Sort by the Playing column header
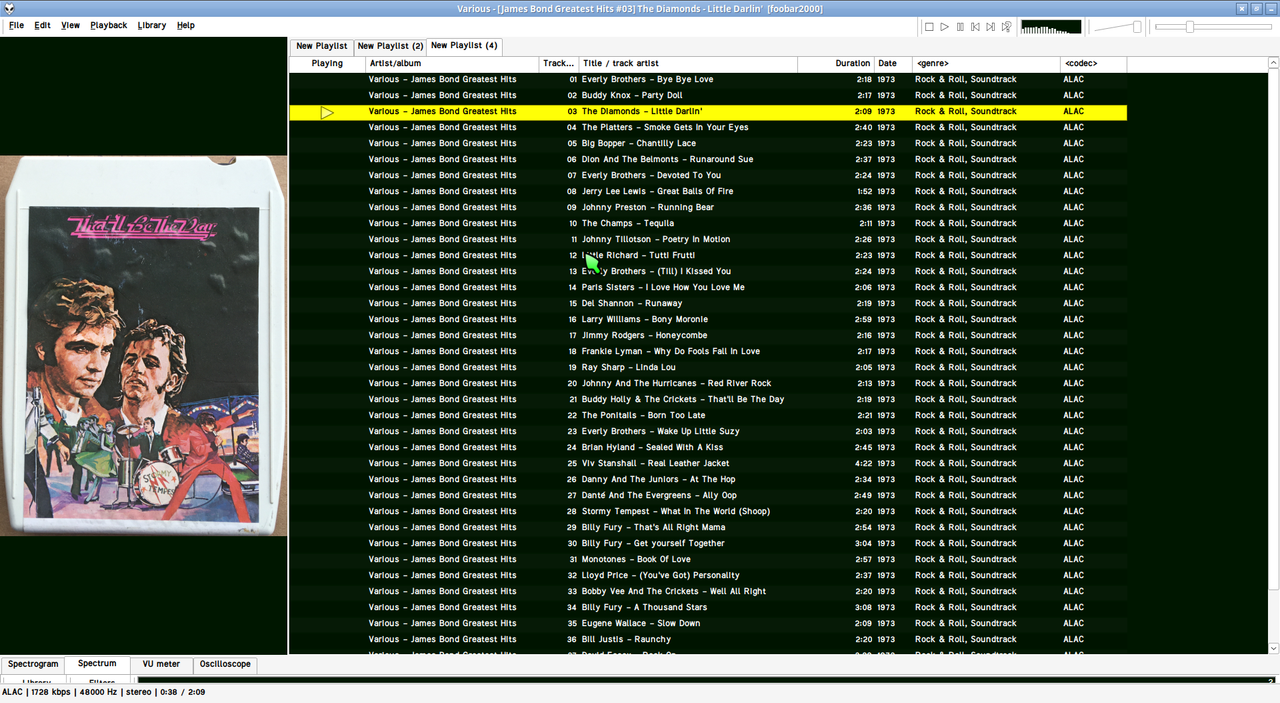 (327, 63)
